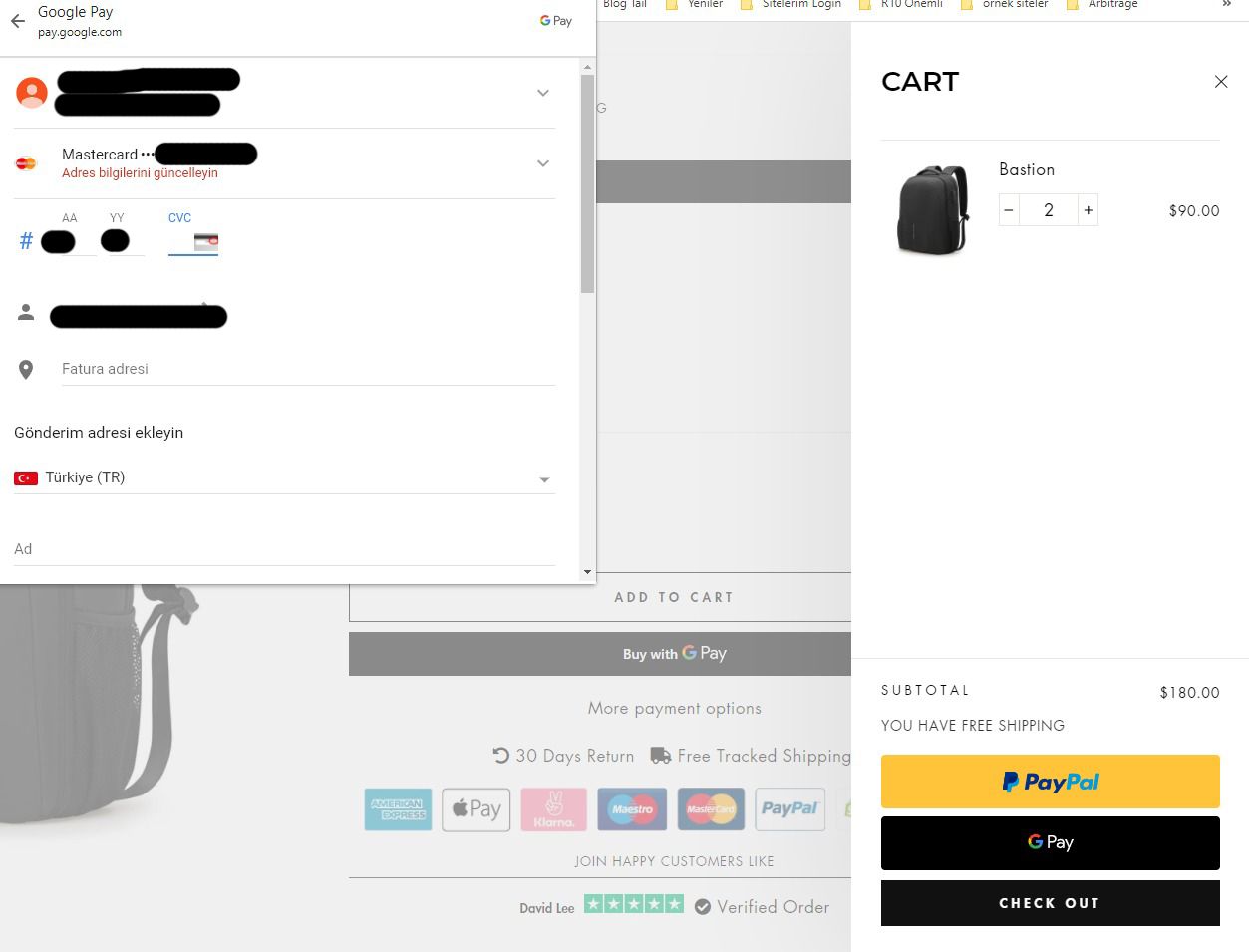The height and width of the screenshot is (952, 1249).
Task: Increase Bastion quantity with plus button
Action: (1089, 210)
